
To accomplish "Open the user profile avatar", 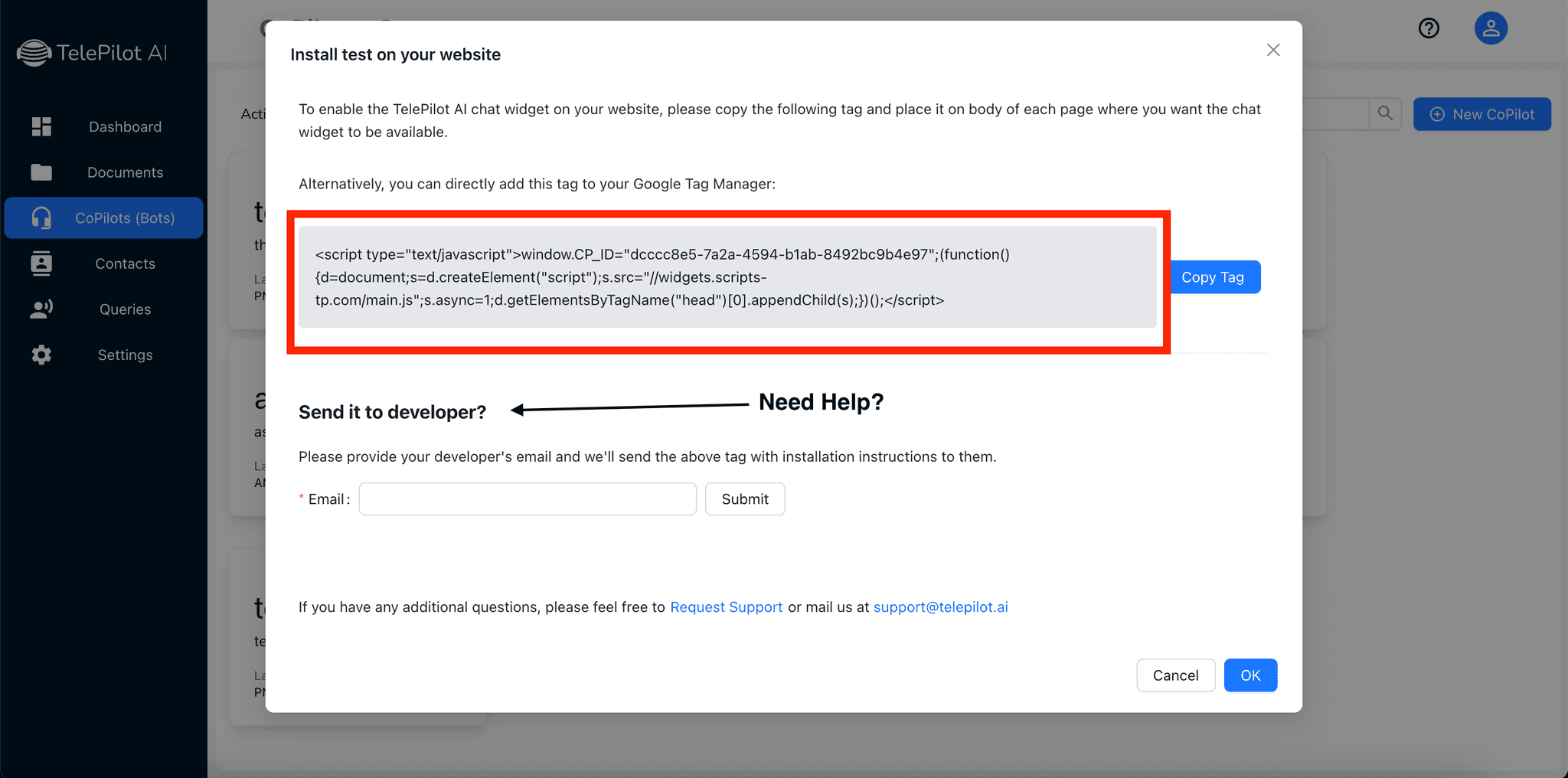I will point(1491,28).
